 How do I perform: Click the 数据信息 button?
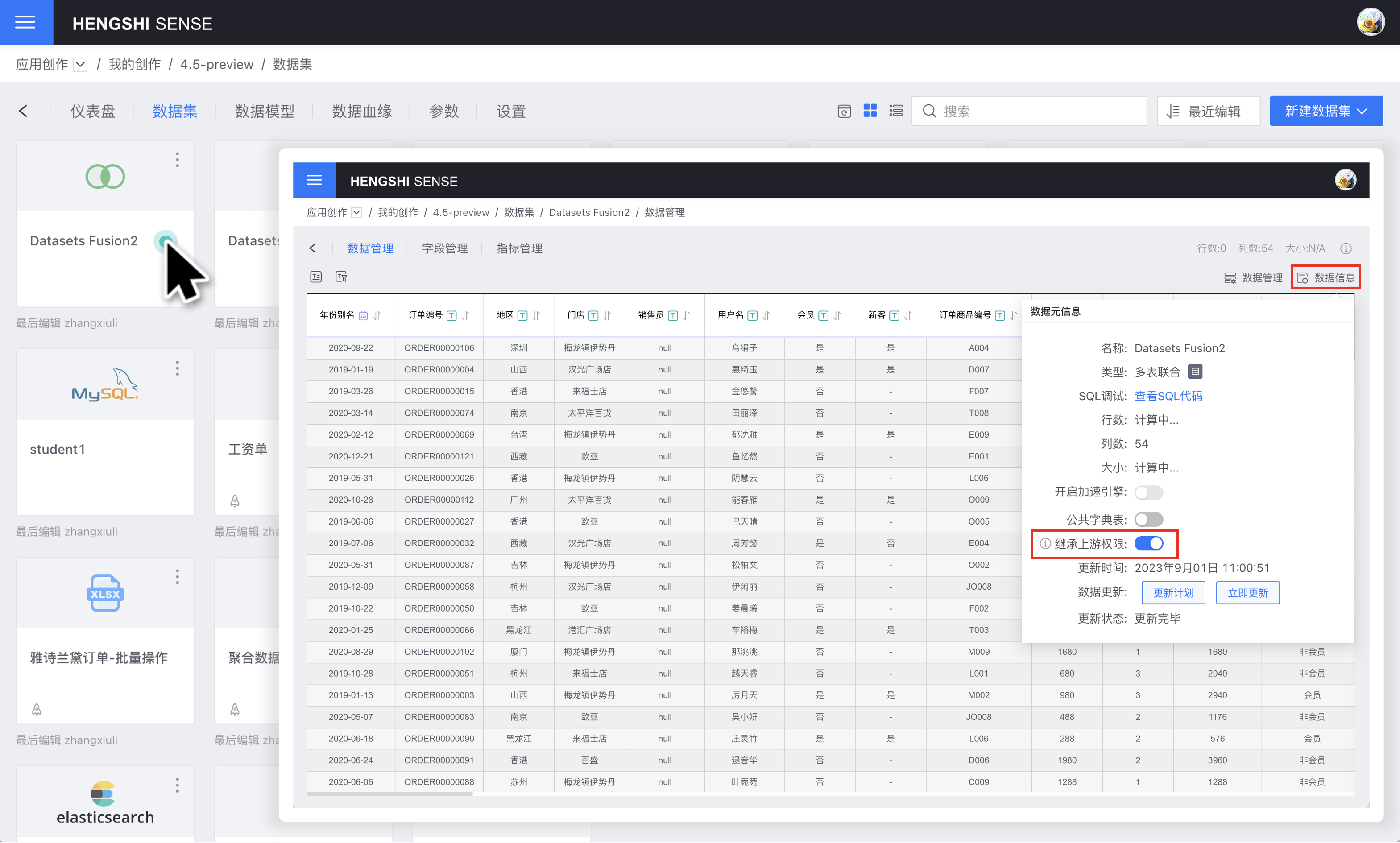click(x=1325, y=278)
